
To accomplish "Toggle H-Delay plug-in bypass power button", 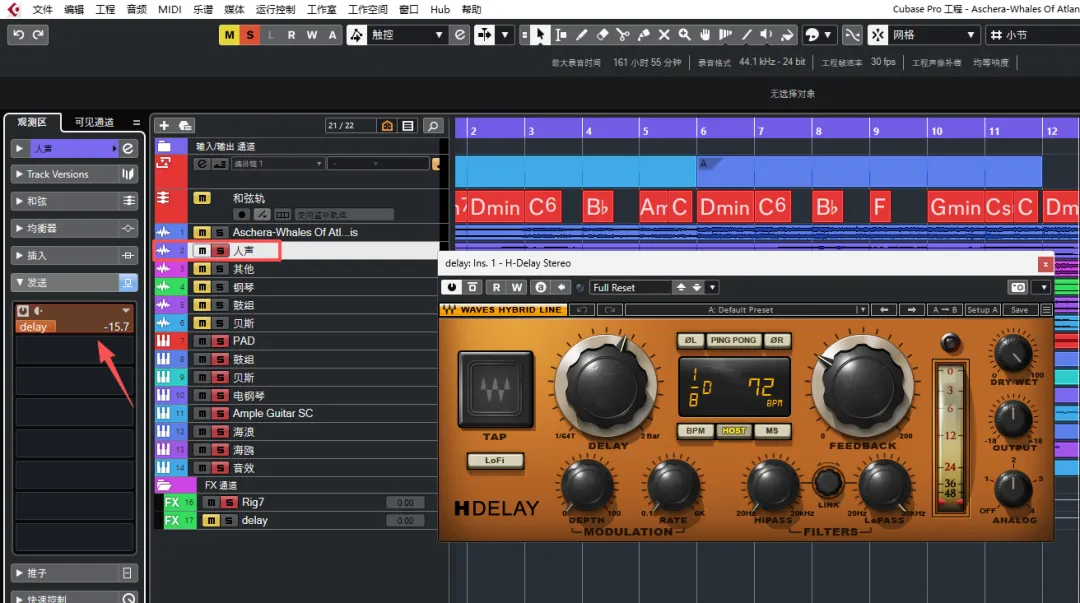I will (452, 287).
